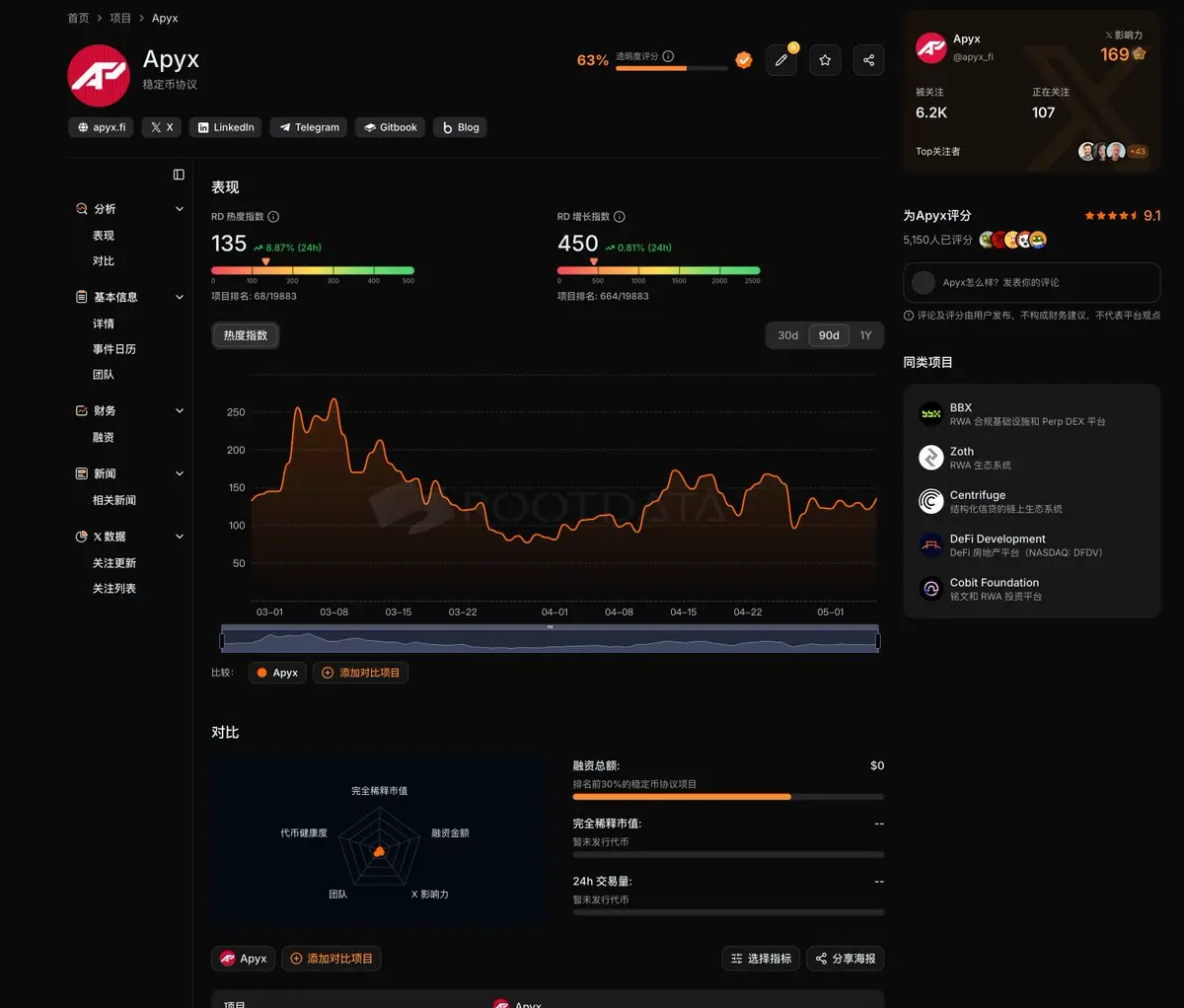The width and height of the screenshot is (1184, 1008).
Task: Collapse the 分析 sidebar section
Action: click(180, 209)
